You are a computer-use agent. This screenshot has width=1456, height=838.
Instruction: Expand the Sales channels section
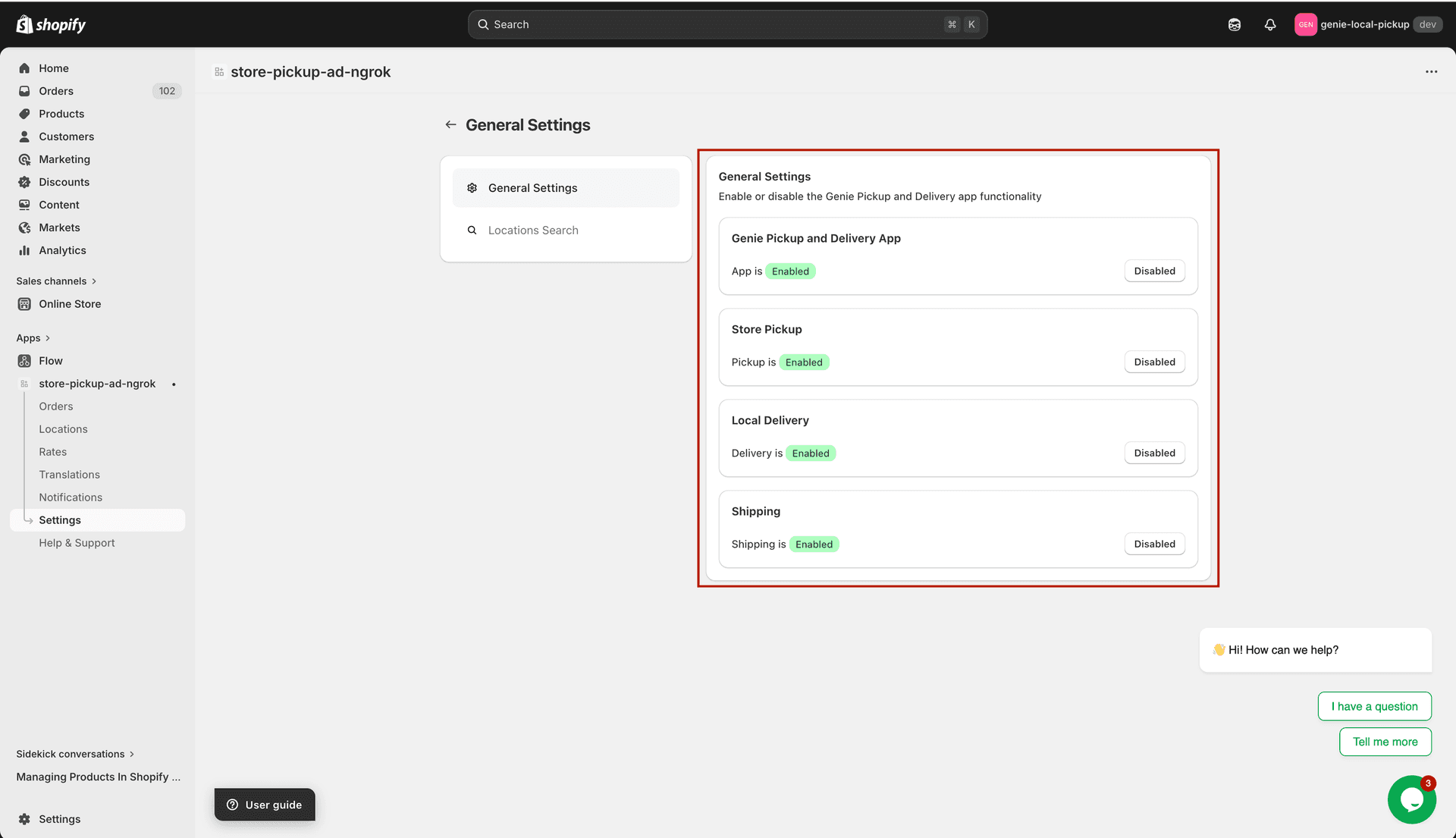pyautogui.click(x=56, y=281)
